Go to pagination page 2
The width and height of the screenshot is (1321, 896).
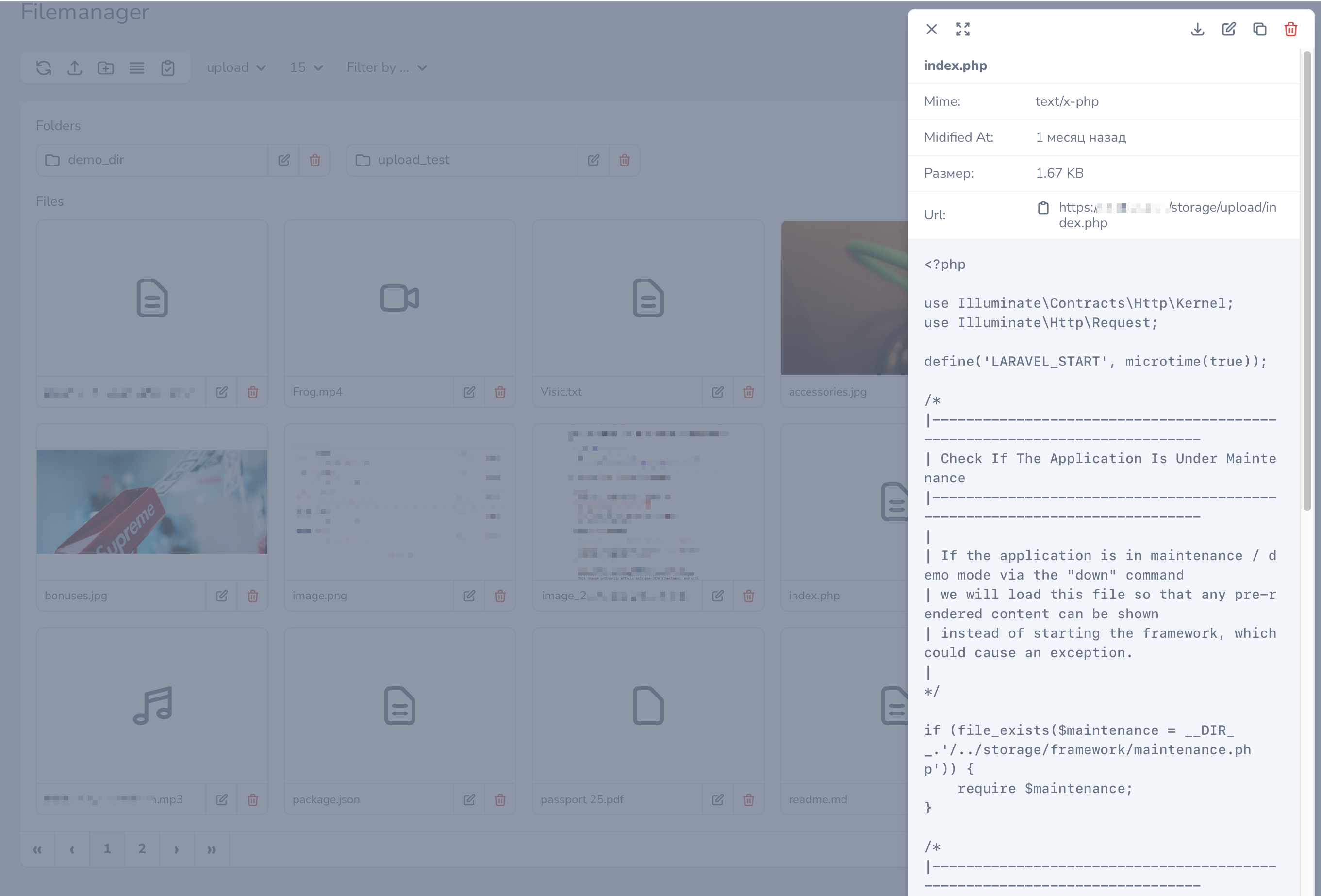click(x=142, y=849)
